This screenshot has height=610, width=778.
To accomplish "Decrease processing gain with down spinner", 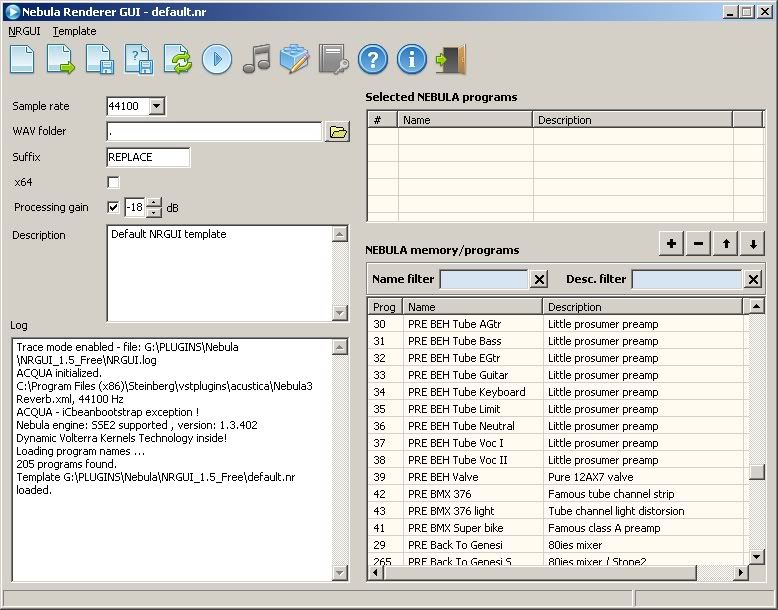I will (x=154, y=212).
